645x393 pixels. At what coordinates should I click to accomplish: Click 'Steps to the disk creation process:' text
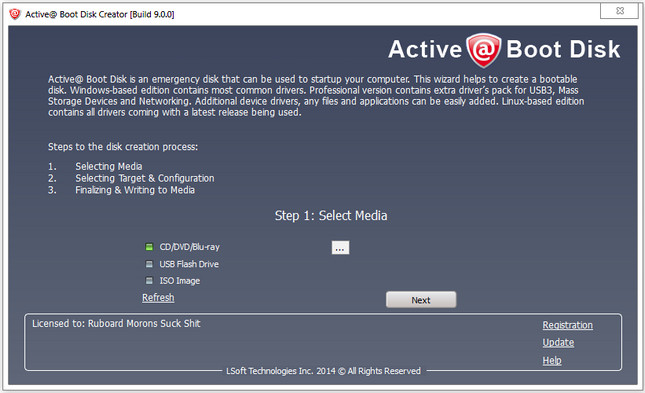click(123, 147)
